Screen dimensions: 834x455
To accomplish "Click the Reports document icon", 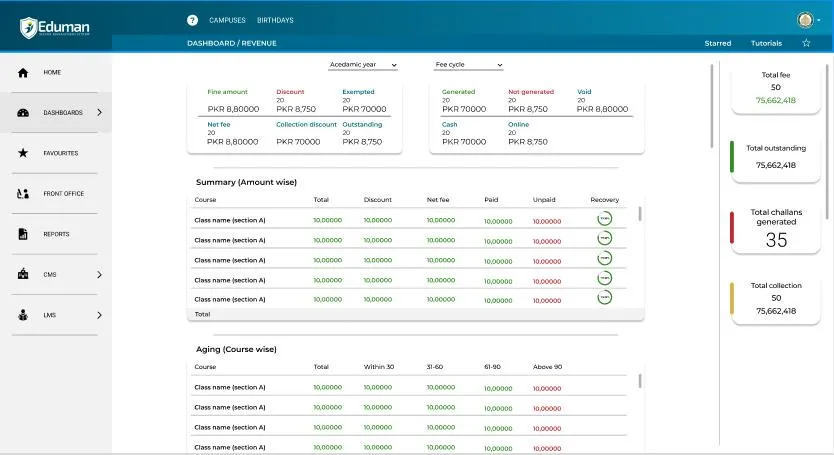I will click(22, 234).
